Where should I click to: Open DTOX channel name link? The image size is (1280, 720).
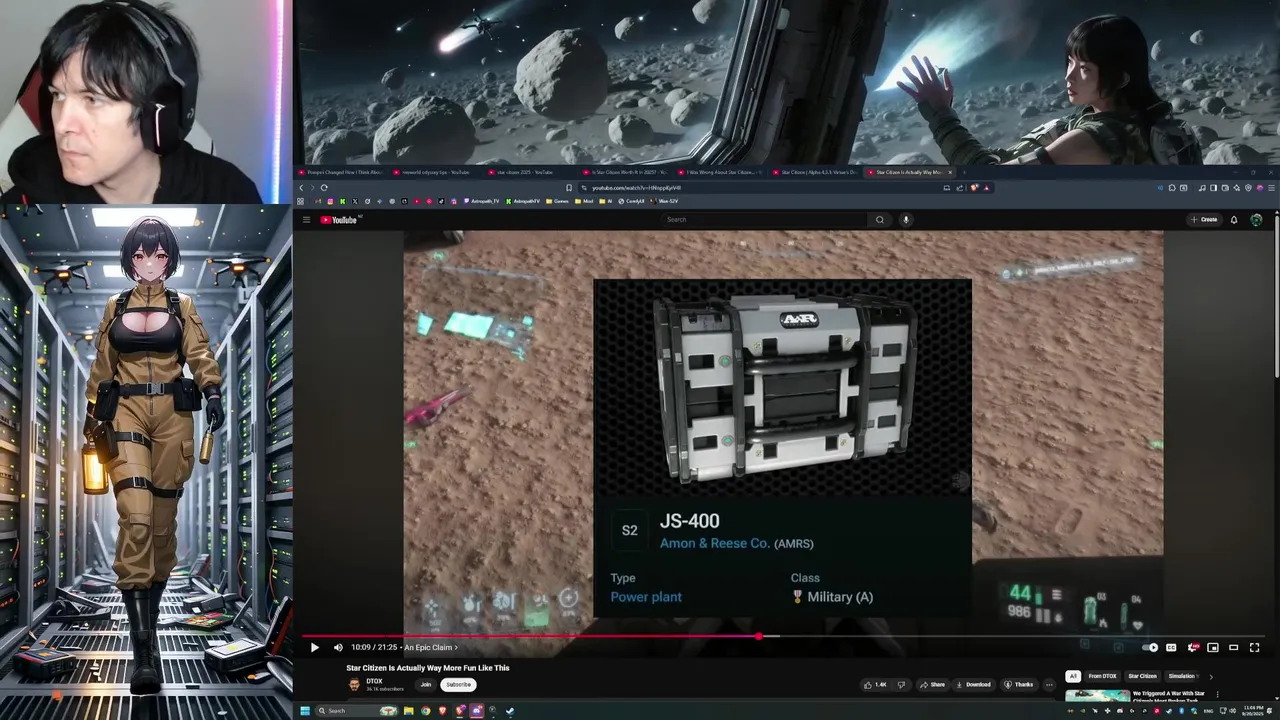(x=374, y=681)
